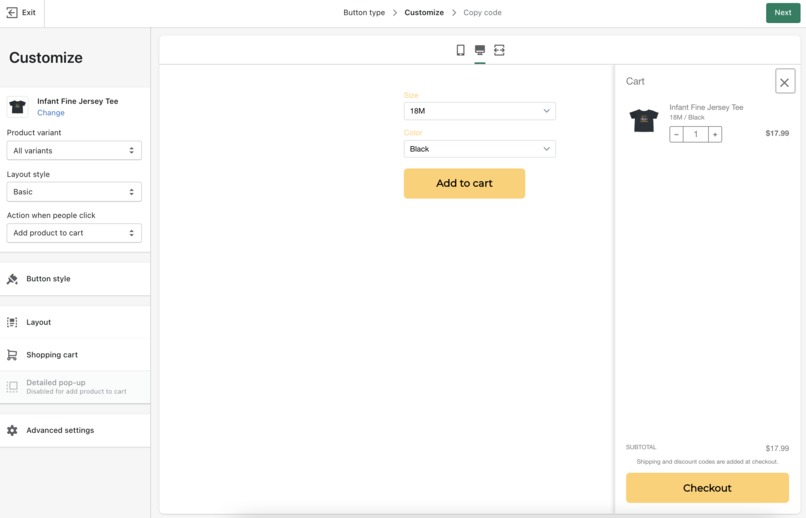The width and height of the screenshot is (806, 518).
Task: Click the SUBTOTAL label
Action: [641, 448]
